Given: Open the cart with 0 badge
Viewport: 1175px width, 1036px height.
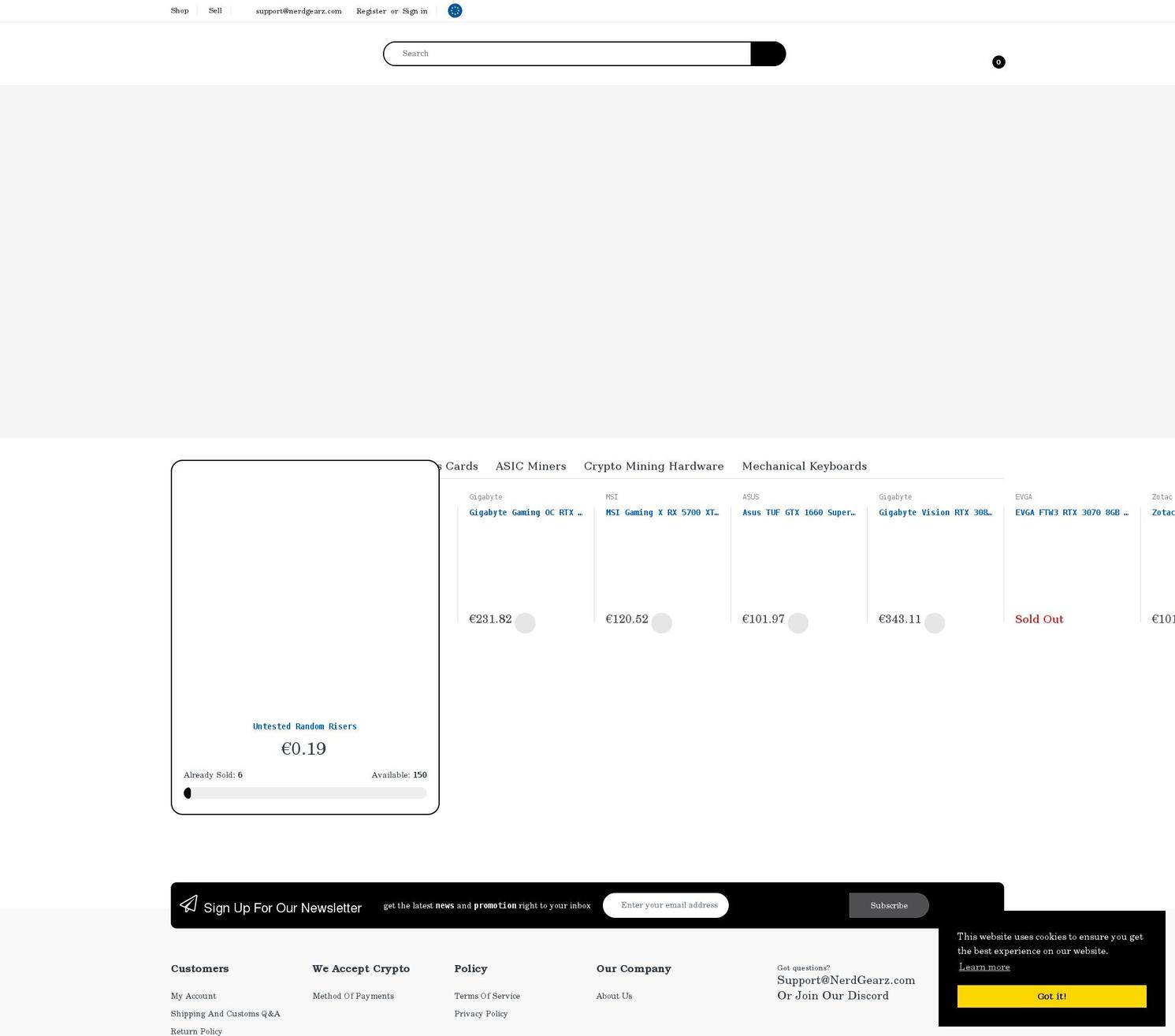Looking at the screenshot, I should (x=998, y=61).
